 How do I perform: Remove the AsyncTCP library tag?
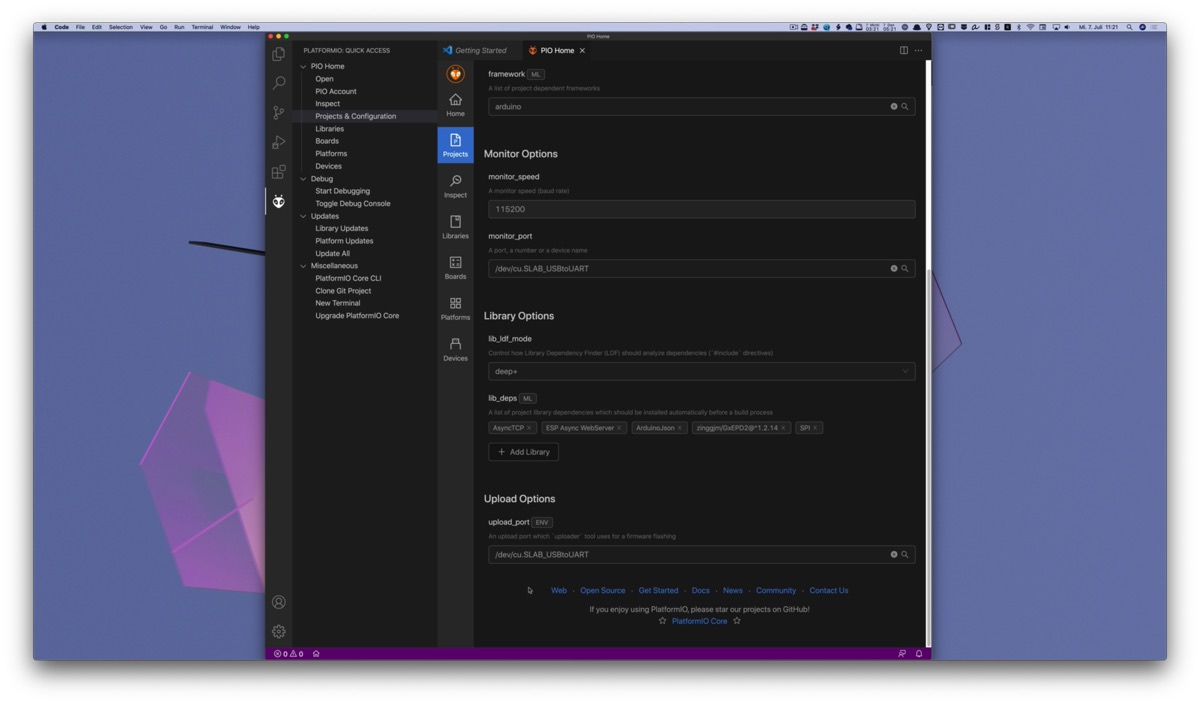[529, 428]
